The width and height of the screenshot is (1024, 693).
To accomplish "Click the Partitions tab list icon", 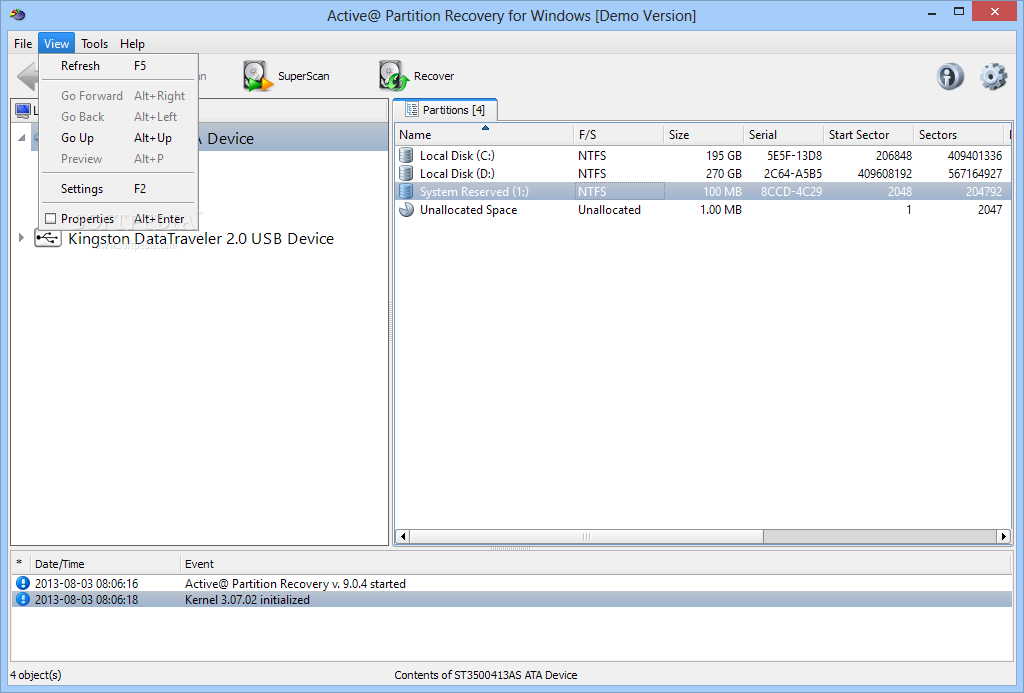I will click(x=411, y=110).
